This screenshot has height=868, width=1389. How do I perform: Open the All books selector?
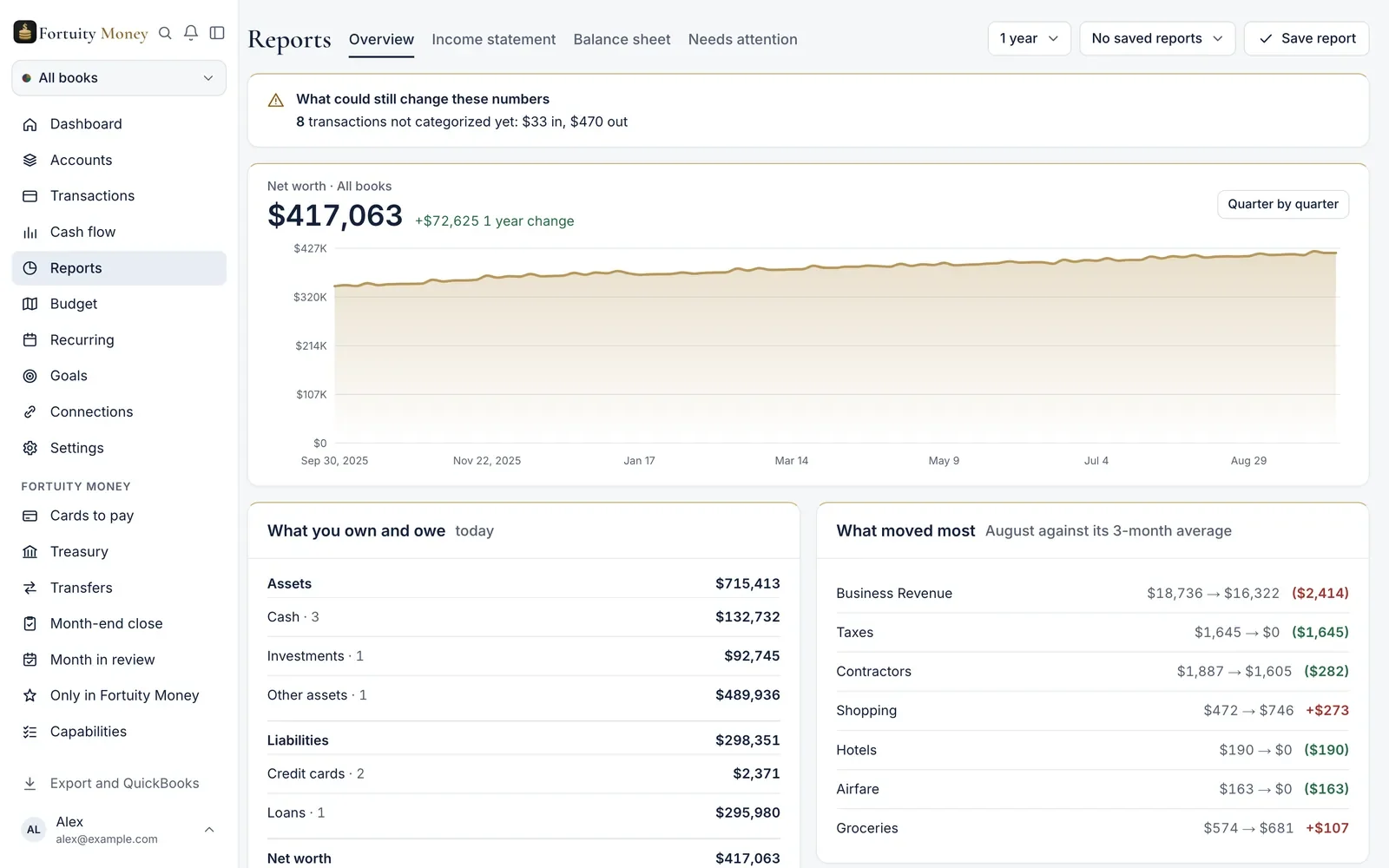point(119,78)
